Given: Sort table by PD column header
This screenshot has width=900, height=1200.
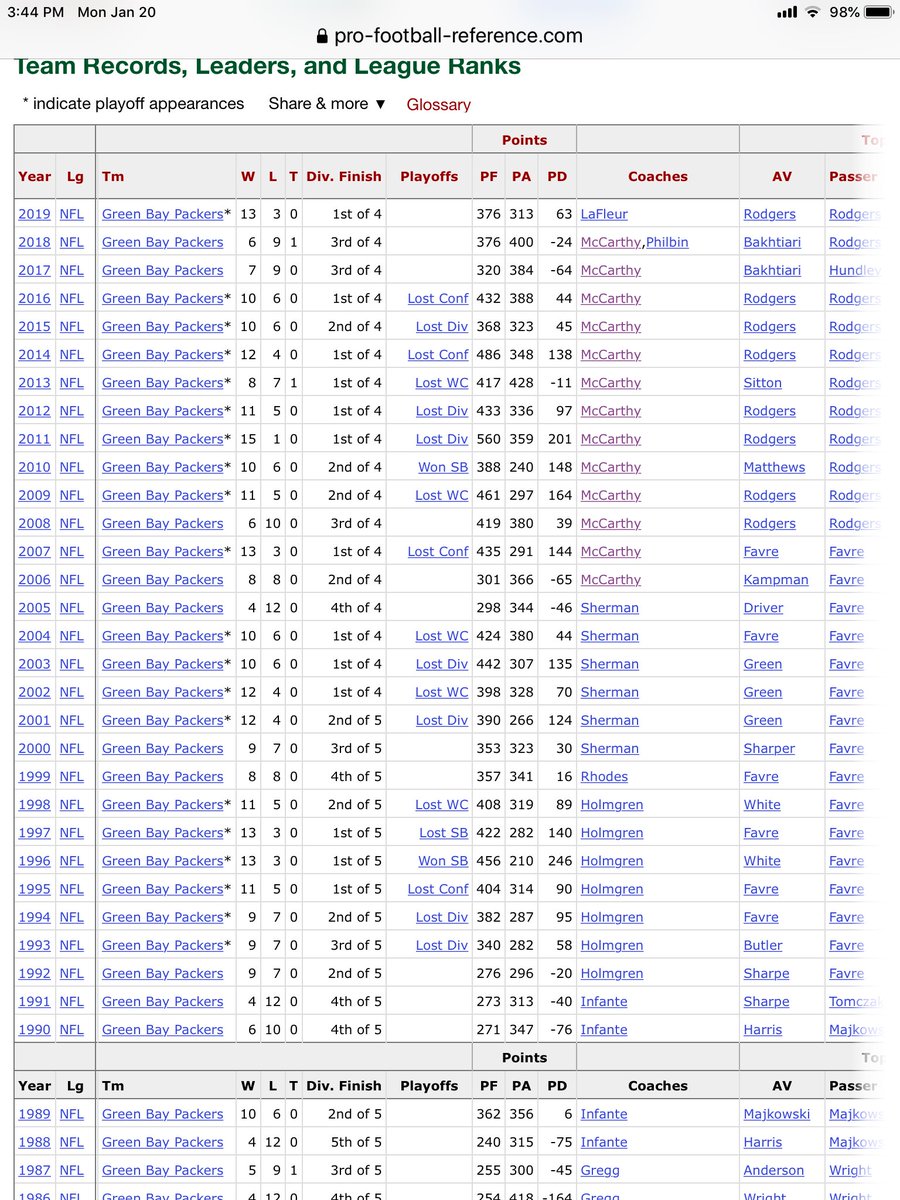Looking at the screenshot, I should pyautogui.click(x=557, y=176).
